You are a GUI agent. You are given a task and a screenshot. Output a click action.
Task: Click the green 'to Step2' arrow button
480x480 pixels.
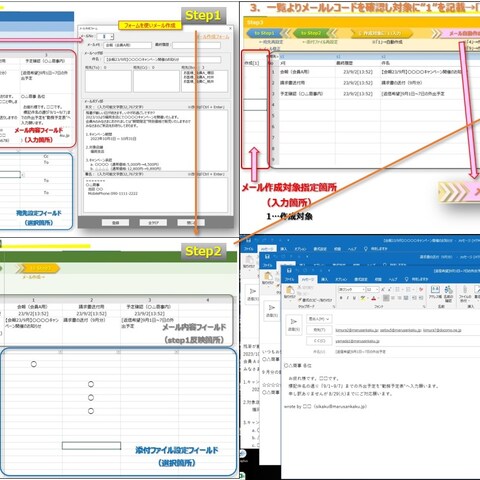point(311,33)
